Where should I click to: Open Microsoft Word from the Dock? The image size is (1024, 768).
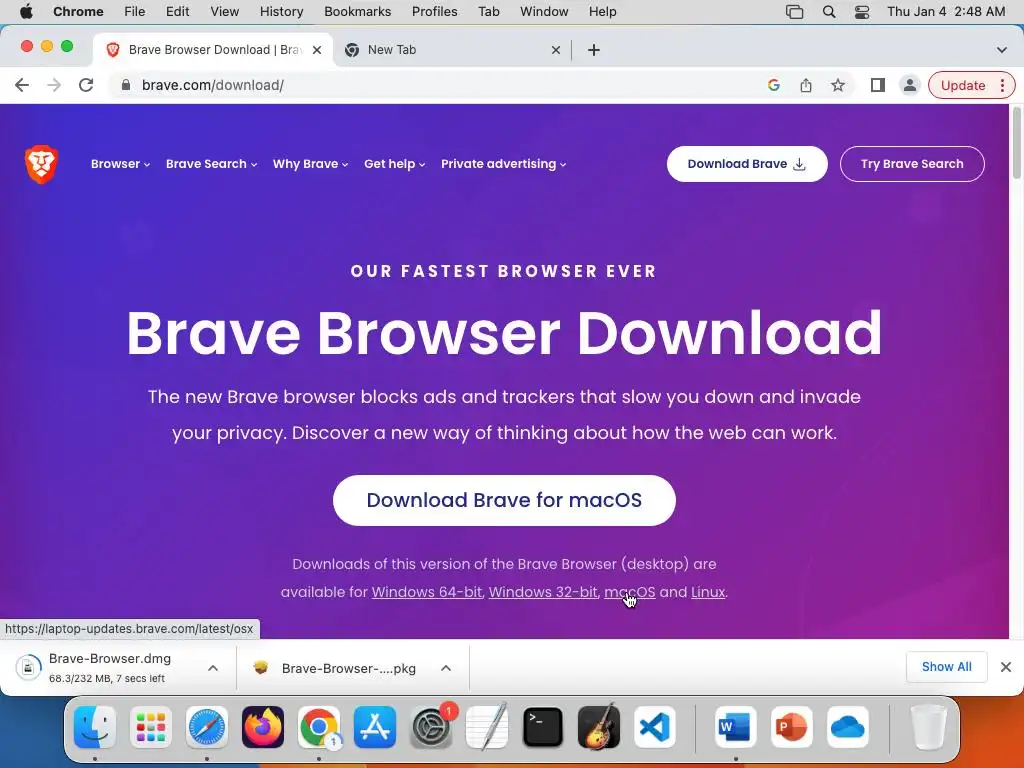point(735,727)
